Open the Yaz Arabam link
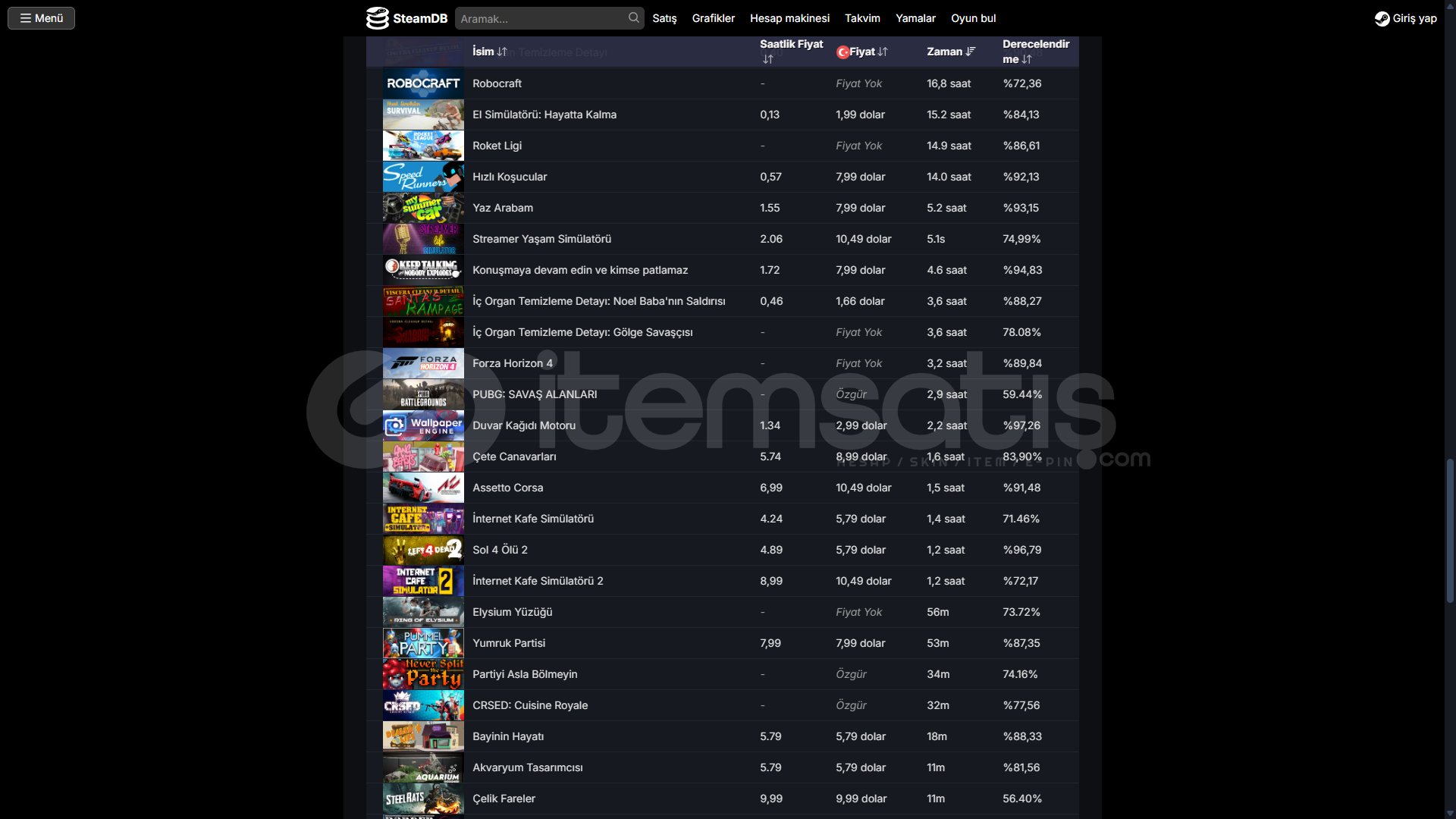 click(503, 208)
